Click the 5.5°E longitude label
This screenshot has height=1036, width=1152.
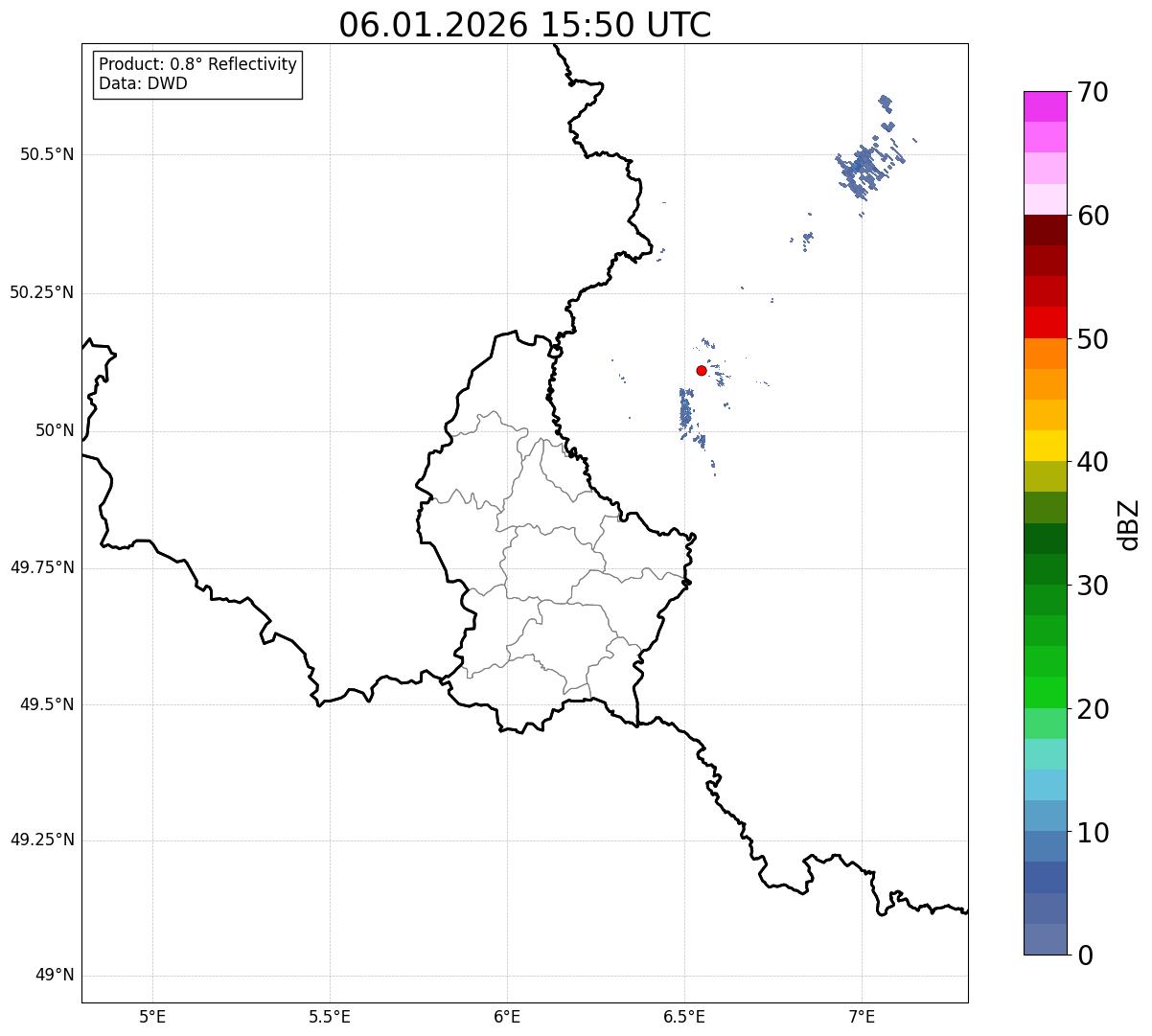point(330,1016)
